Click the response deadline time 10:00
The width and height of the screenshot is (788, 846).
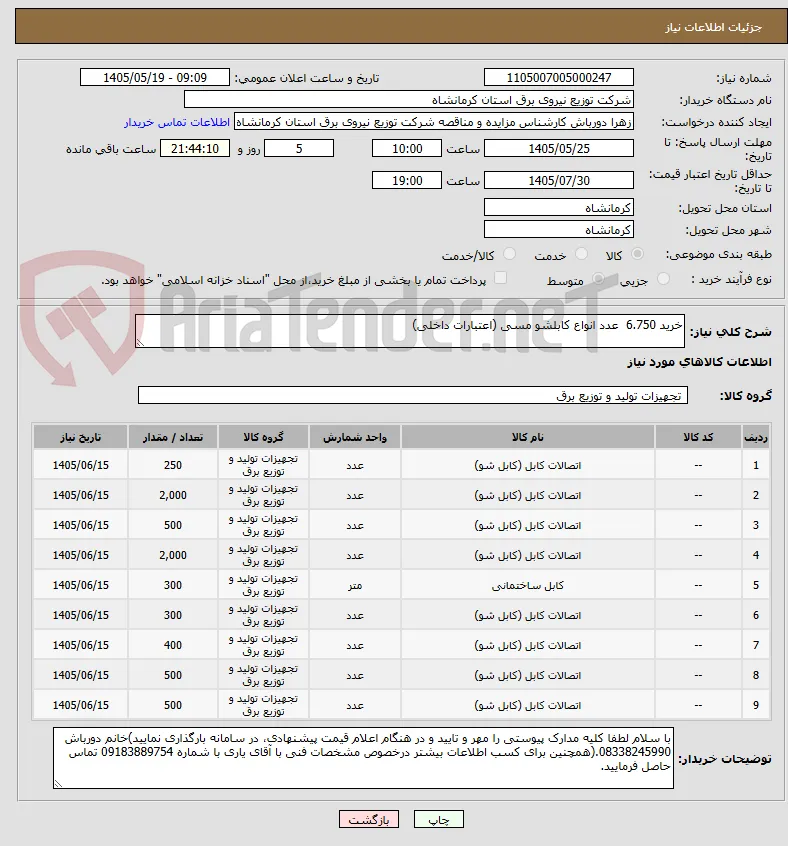coord(407,148)
